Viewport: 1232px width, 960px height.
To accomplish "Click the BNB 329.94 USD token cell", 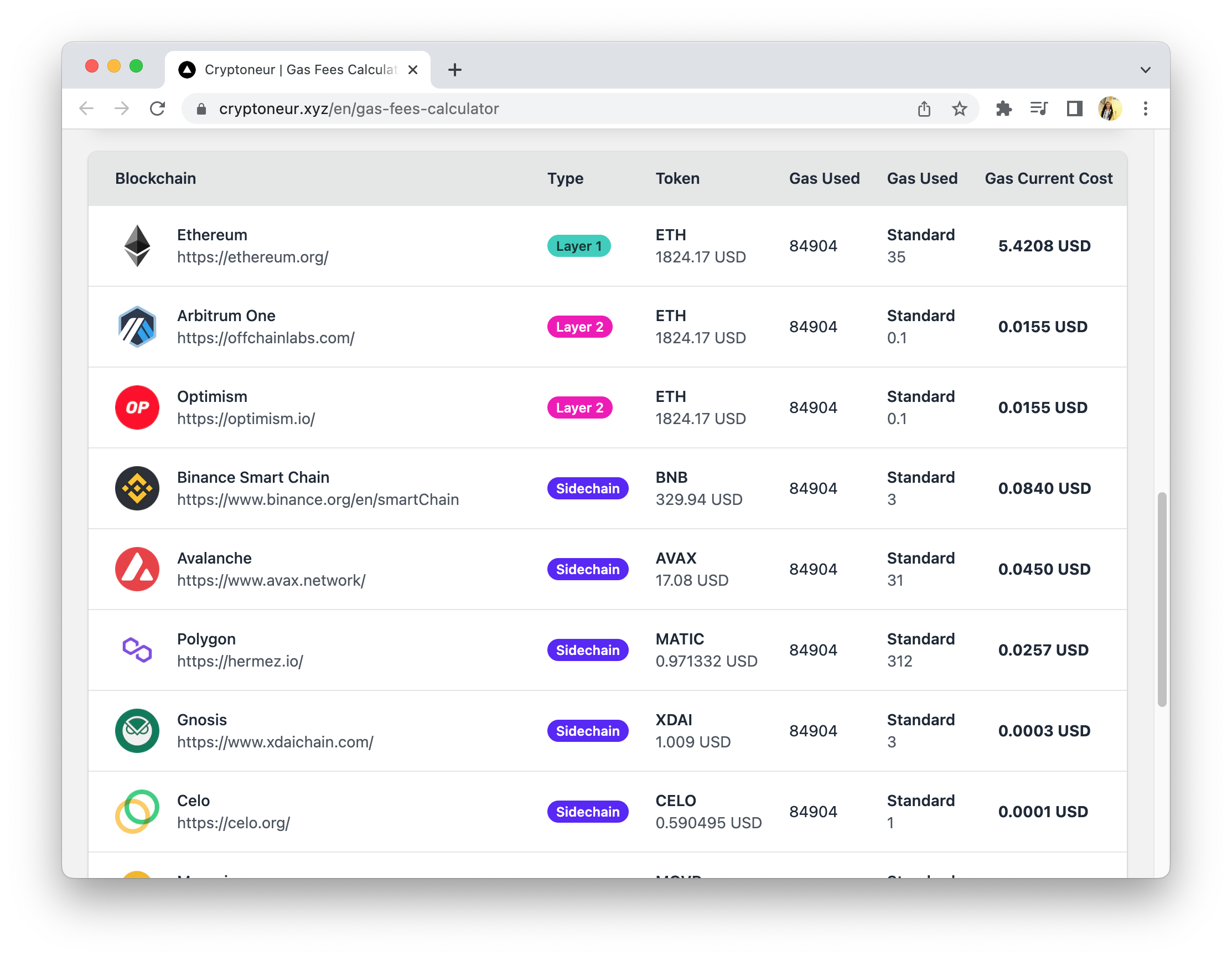I will (x=699, y=488).
